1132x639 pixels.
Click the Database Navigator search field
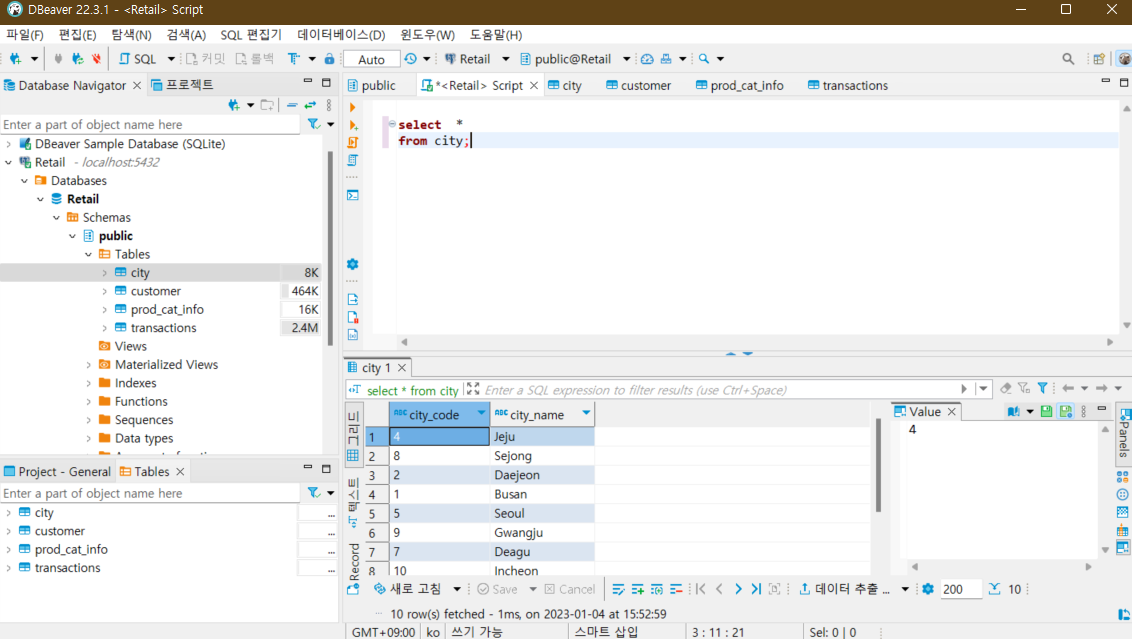(x=150, y=124)
